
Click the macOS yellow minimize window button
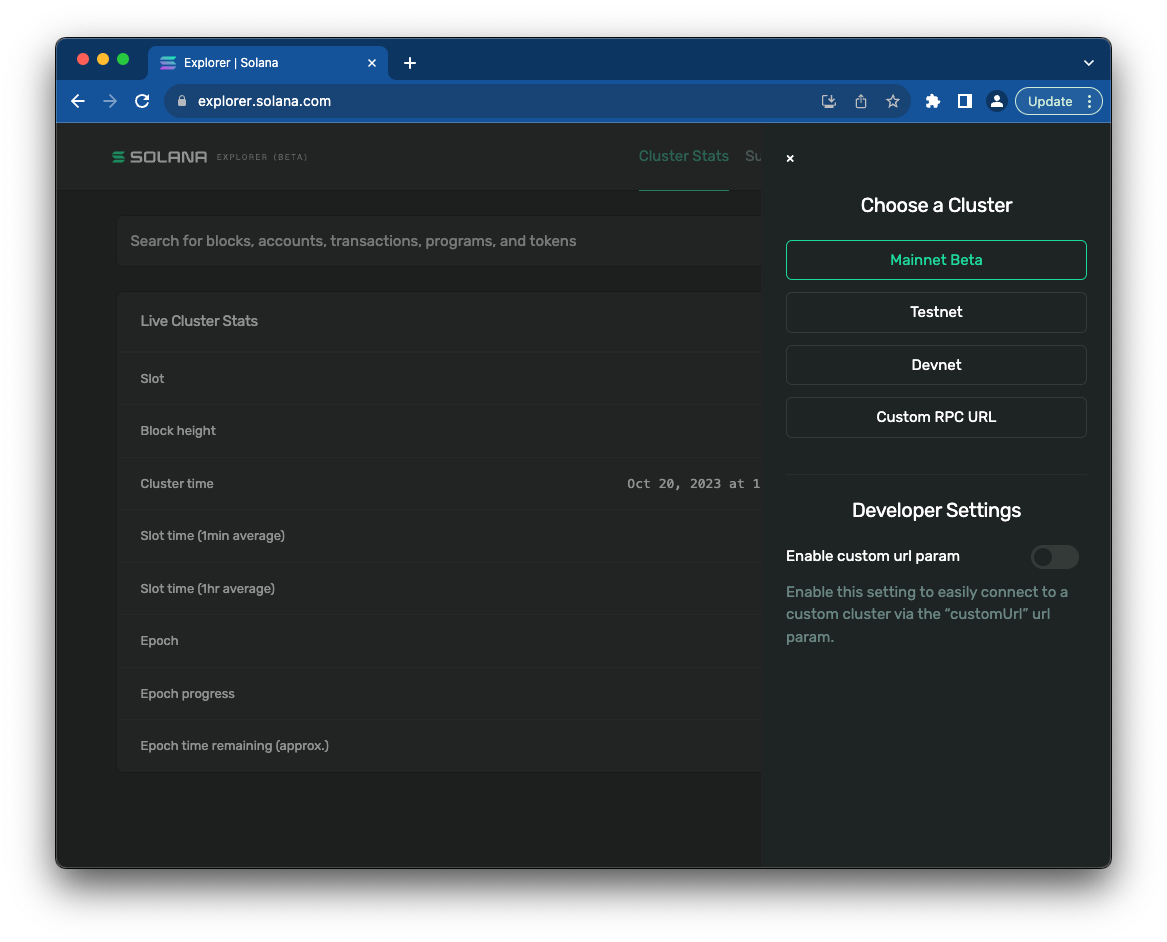click(x=103, y=60)
